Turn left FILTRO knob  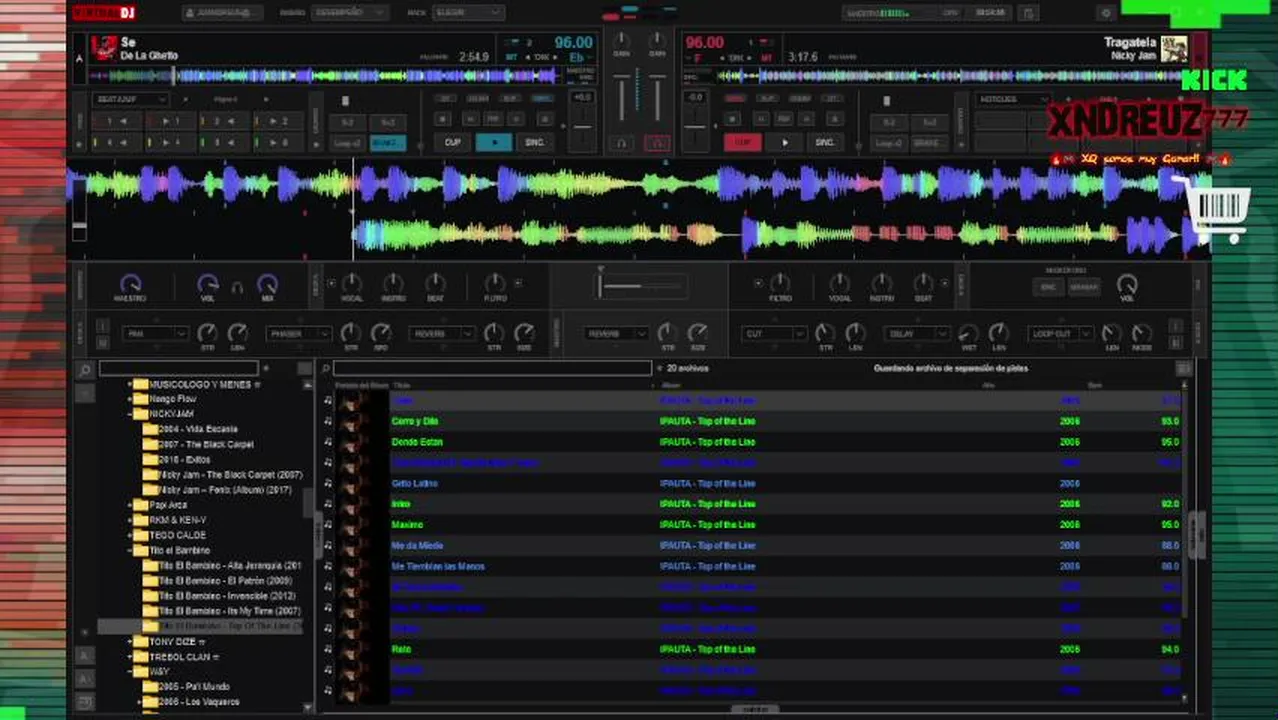tap(495, 284)
